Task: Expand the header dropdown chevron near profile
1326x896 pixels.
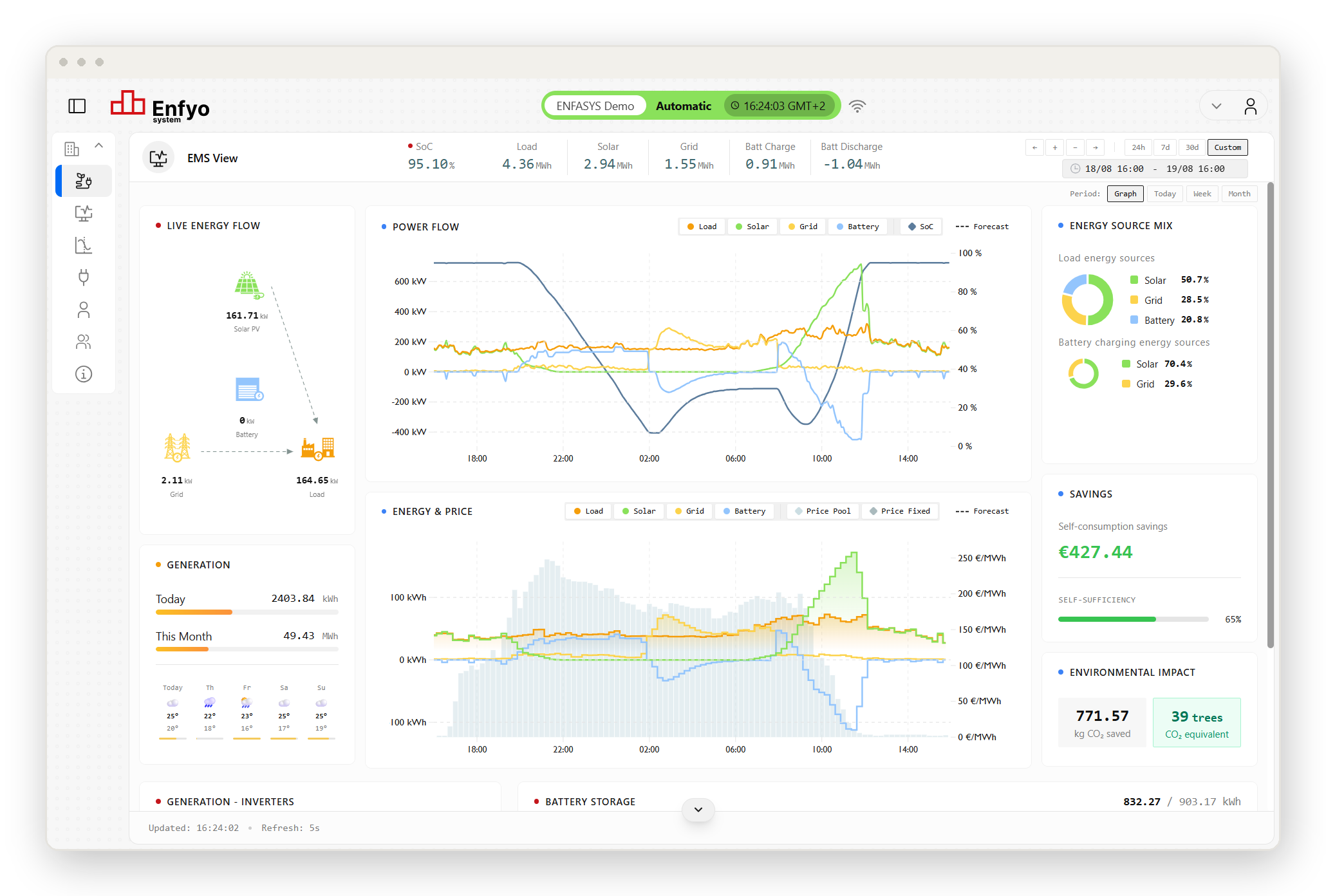Action: (x=1217, y=106)
